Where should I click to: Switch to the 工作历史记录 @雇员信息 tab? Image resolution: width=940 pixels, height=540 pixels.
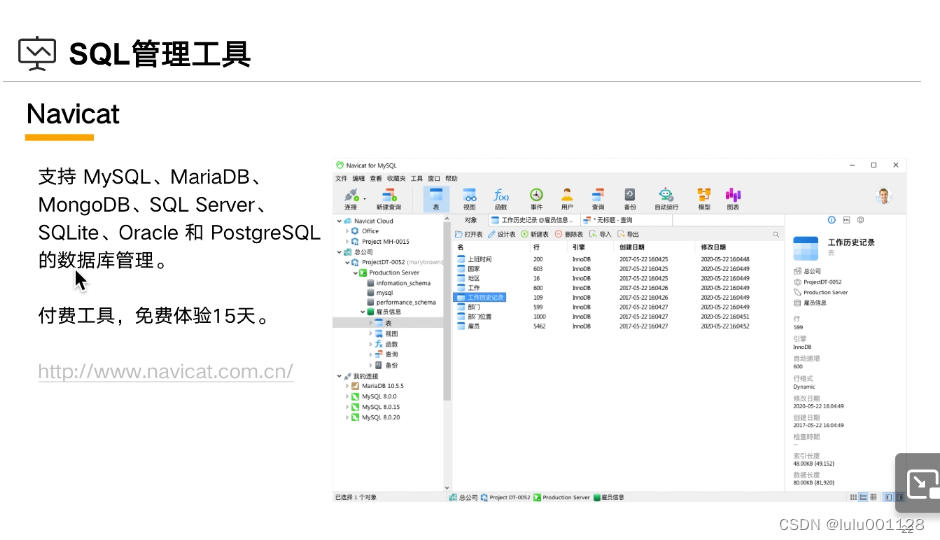(x=533, y=220)
